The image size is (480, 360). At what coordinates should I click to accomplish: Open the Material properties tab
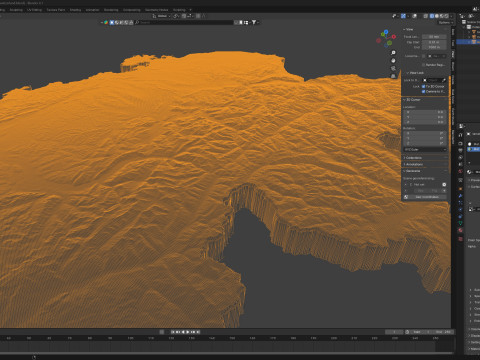click(x=461, y=230)
